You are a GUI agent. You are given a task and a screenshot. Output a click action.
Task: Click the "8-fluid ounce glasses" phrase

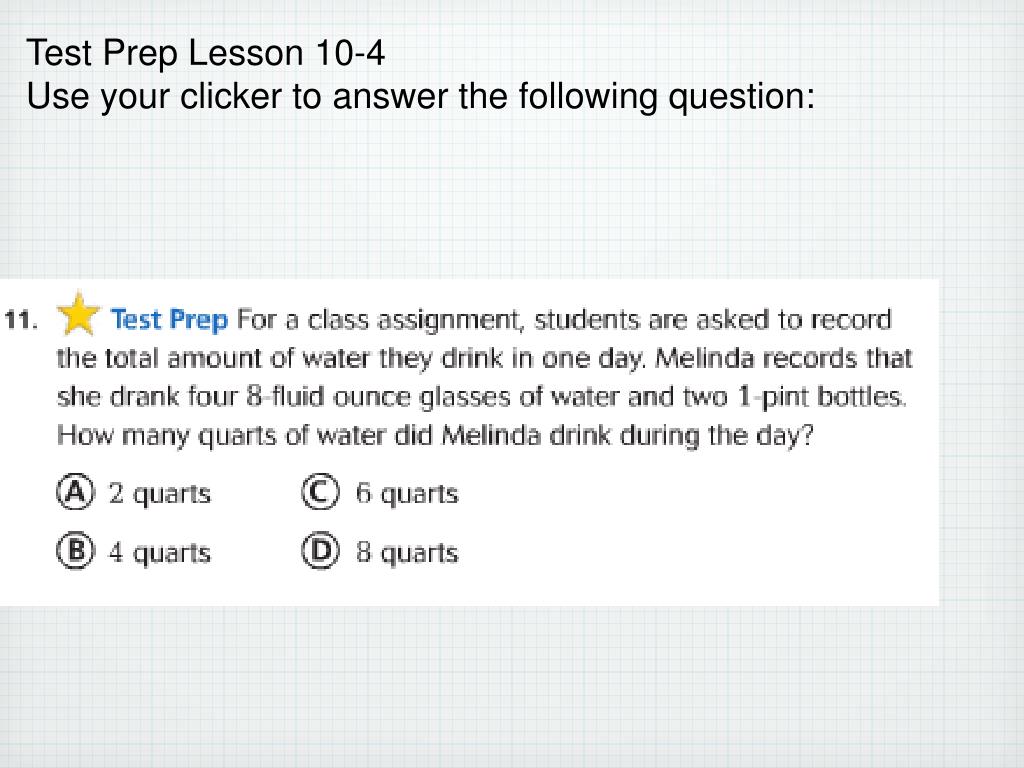(378, 396)
